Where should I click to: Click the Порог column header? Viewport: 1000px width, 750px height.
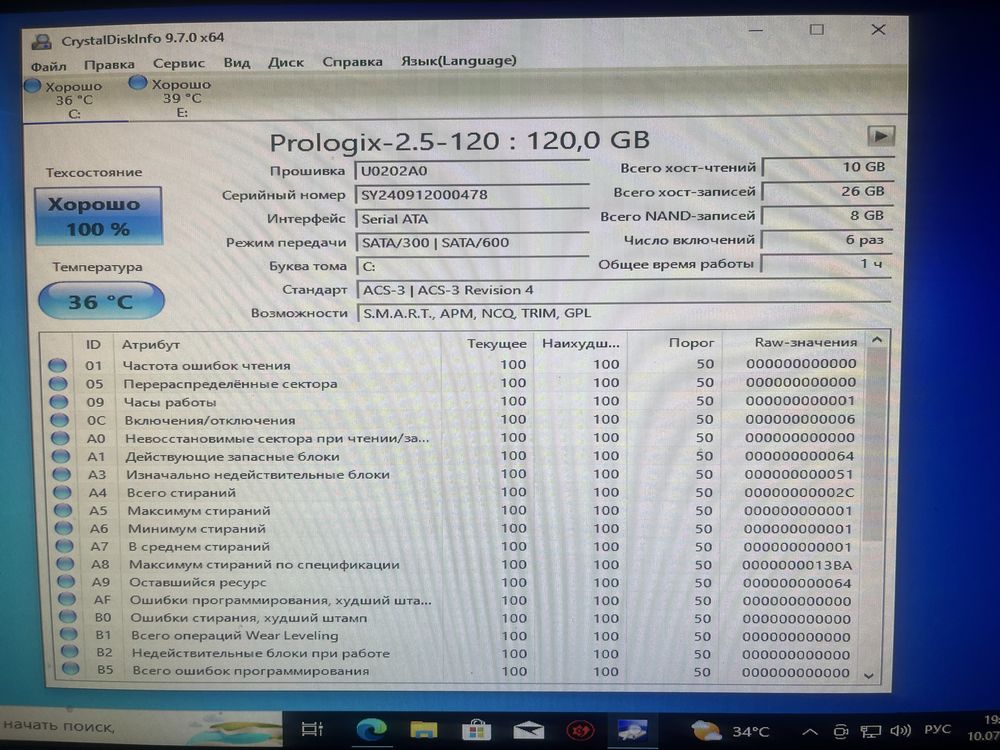[691, 343]
